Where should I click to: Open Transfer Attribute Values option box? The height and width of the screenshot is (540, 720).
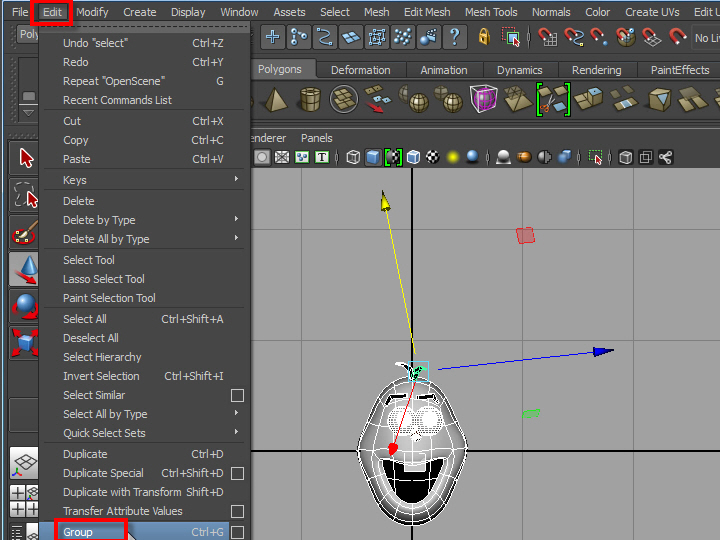click(238, 512)
